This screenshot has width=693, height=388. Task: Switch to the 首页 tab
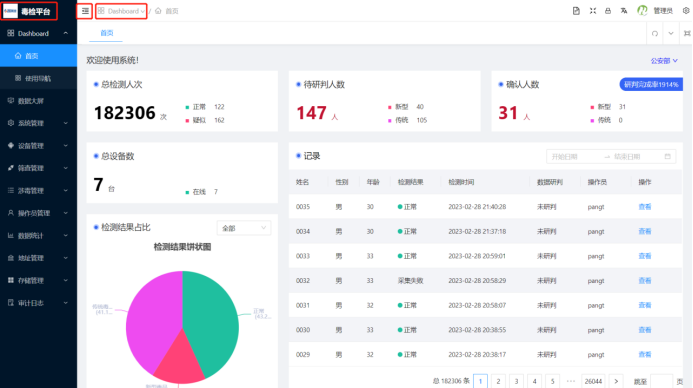(x=107, y=33)
